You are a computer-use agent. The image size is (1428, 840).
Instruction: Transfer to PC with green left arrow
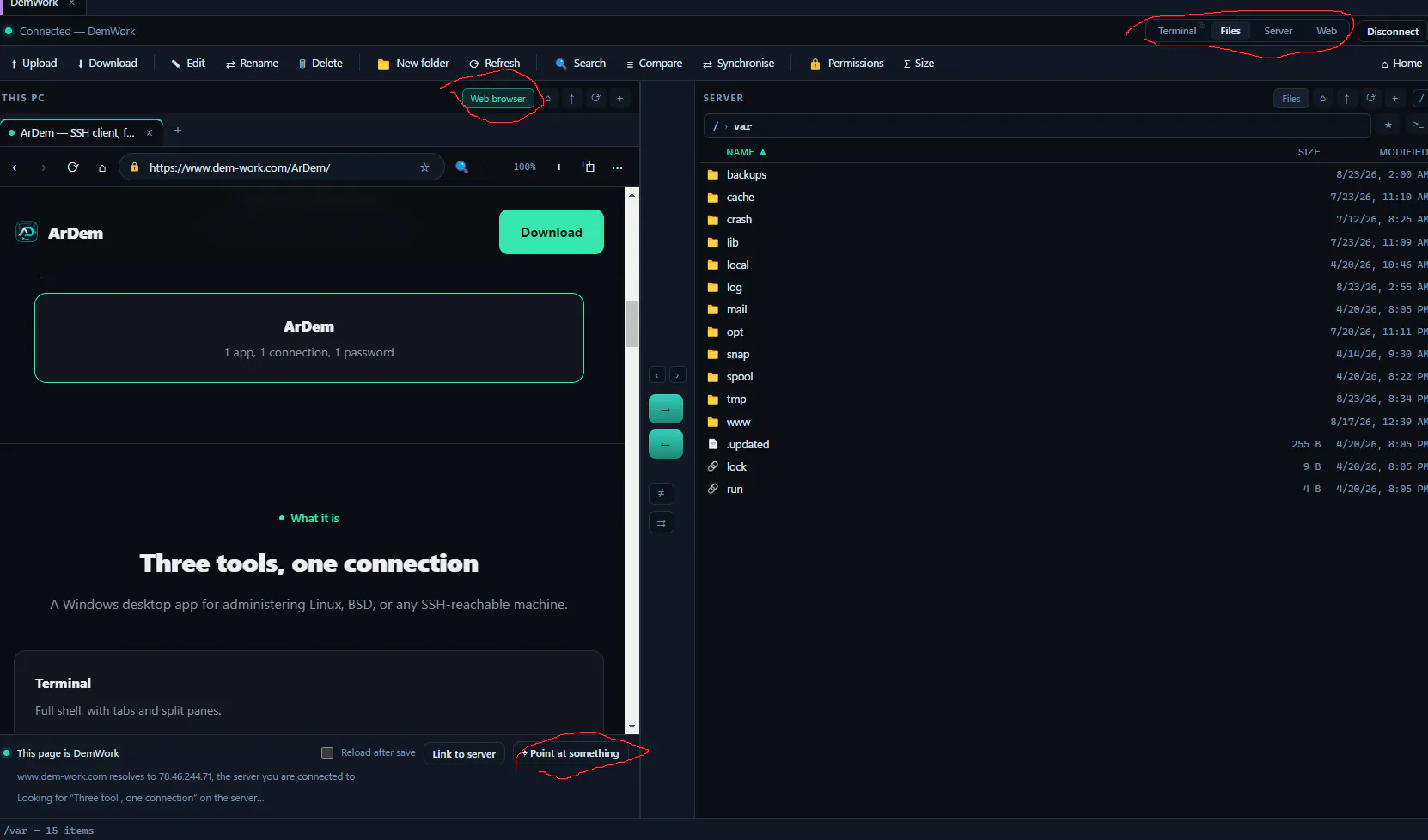(x=666, y=445)
